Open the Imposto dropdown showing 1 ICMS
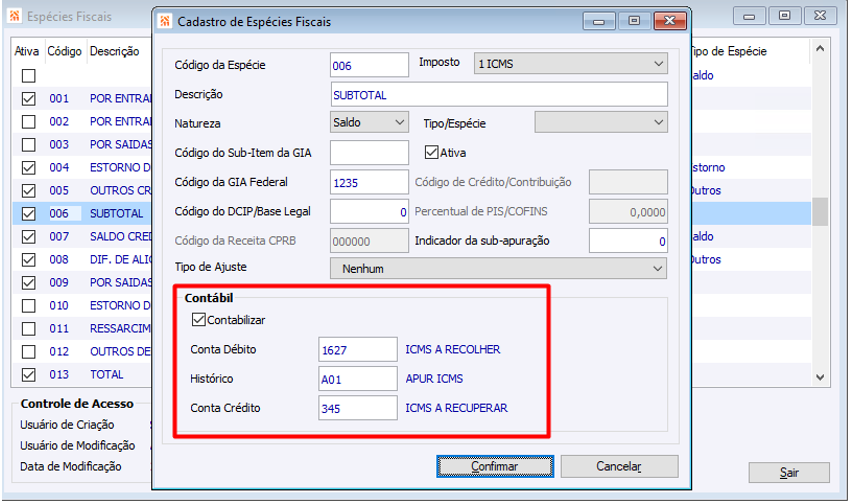The height and width of the screenshot is (504, 848). [571, 64]
